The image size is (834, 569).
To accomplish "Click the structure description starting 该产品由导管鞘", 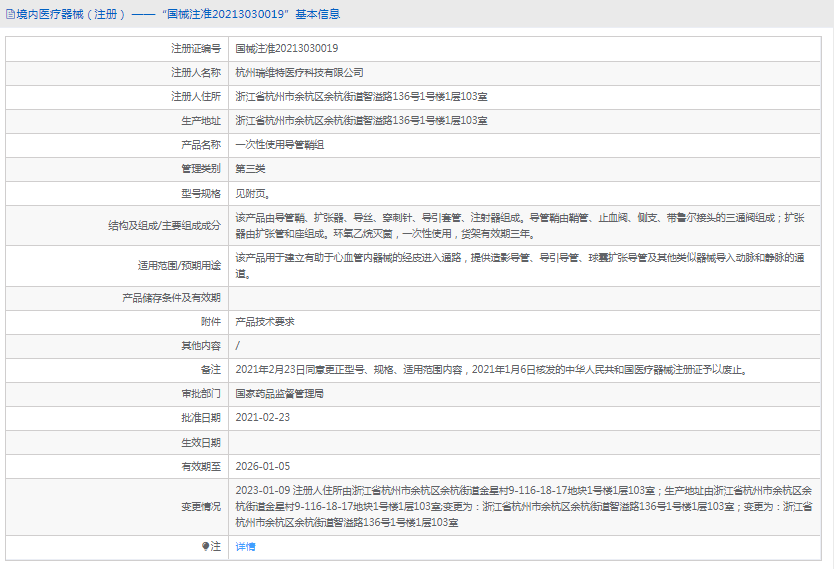I will pyautogui.click(x=520, y=225).
